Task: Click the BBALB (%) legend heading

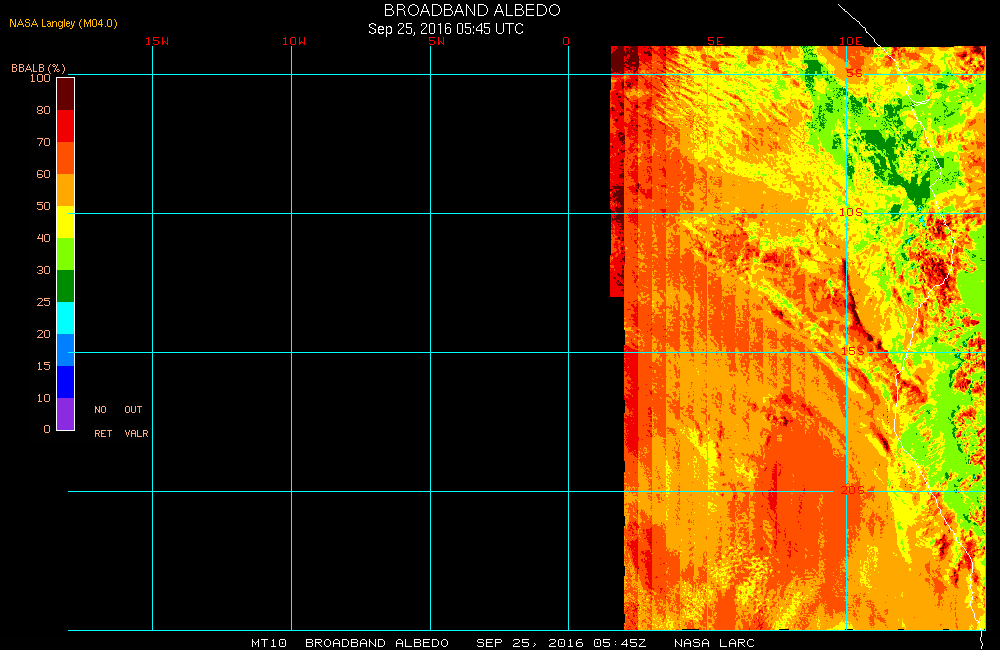Action: coord(38,67)
